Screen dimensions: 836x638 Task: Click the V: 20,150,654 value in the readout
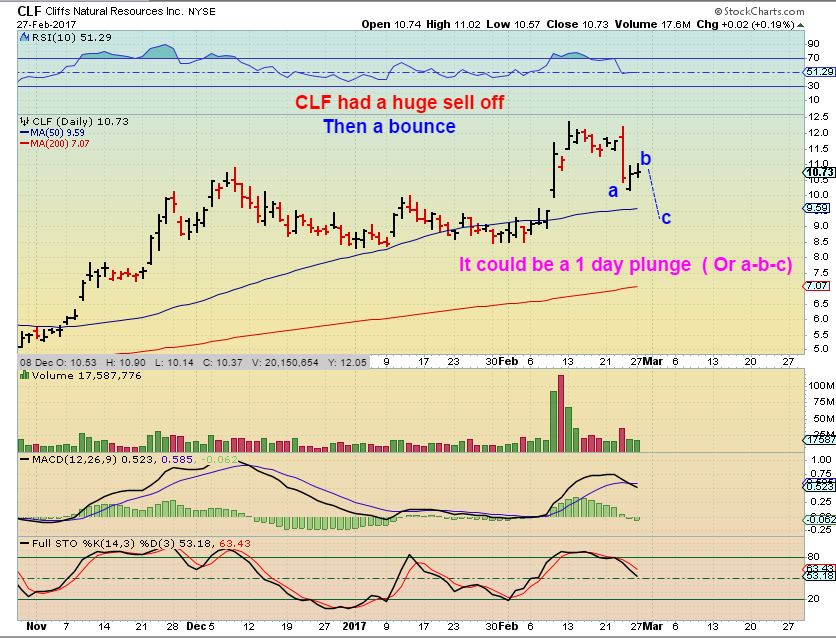pos(285,362)
